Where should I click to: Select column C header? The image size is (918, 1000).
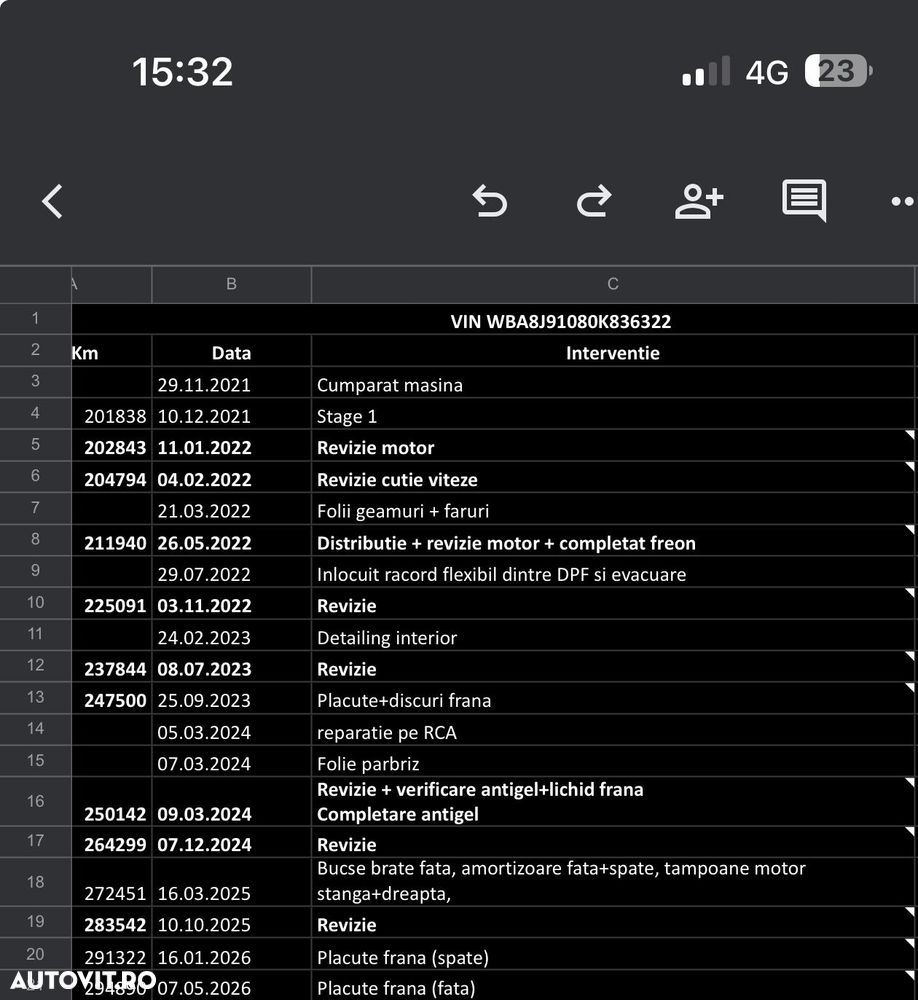[613, 284]
